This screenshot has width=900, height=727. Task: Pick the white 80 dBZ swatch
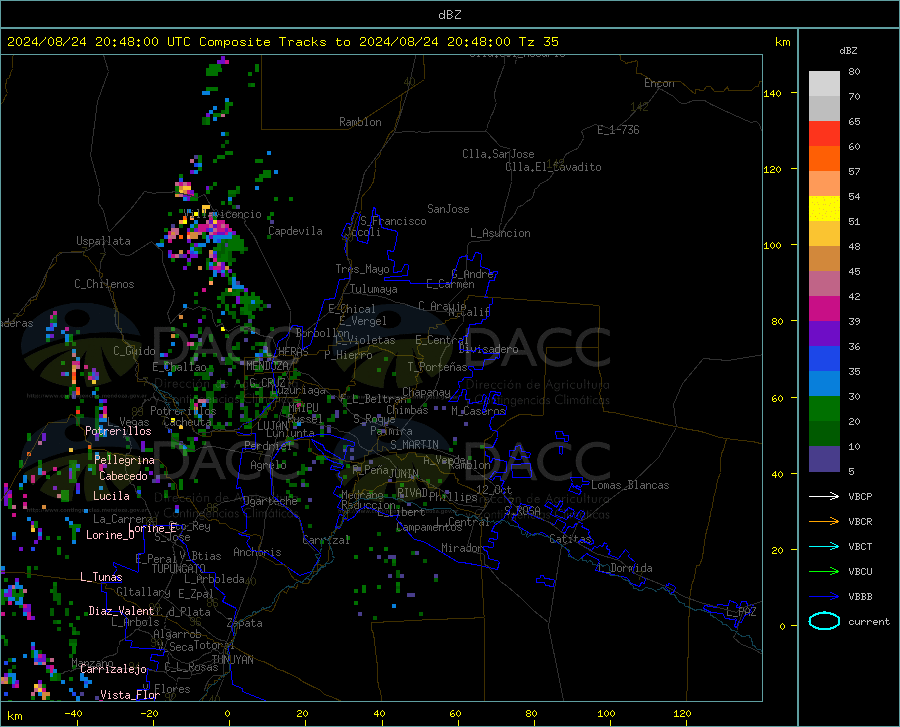[824, 84]
